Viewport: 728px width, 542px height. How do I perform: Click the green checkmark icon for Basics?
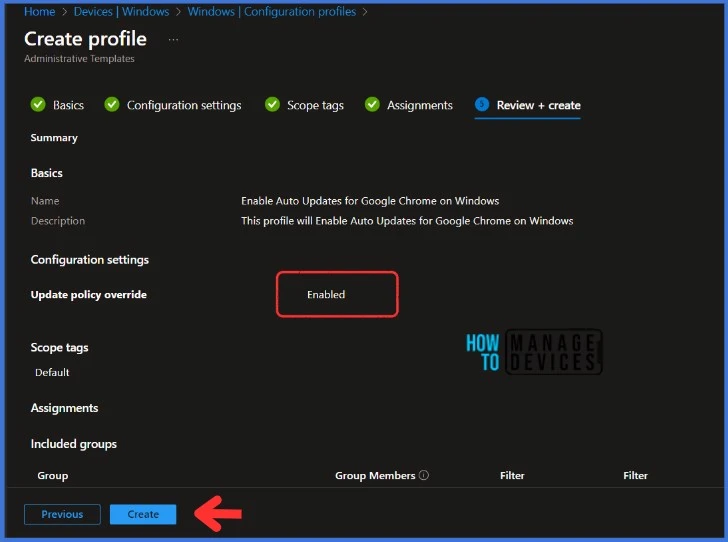pyautogui.click(x=38, y=104)
